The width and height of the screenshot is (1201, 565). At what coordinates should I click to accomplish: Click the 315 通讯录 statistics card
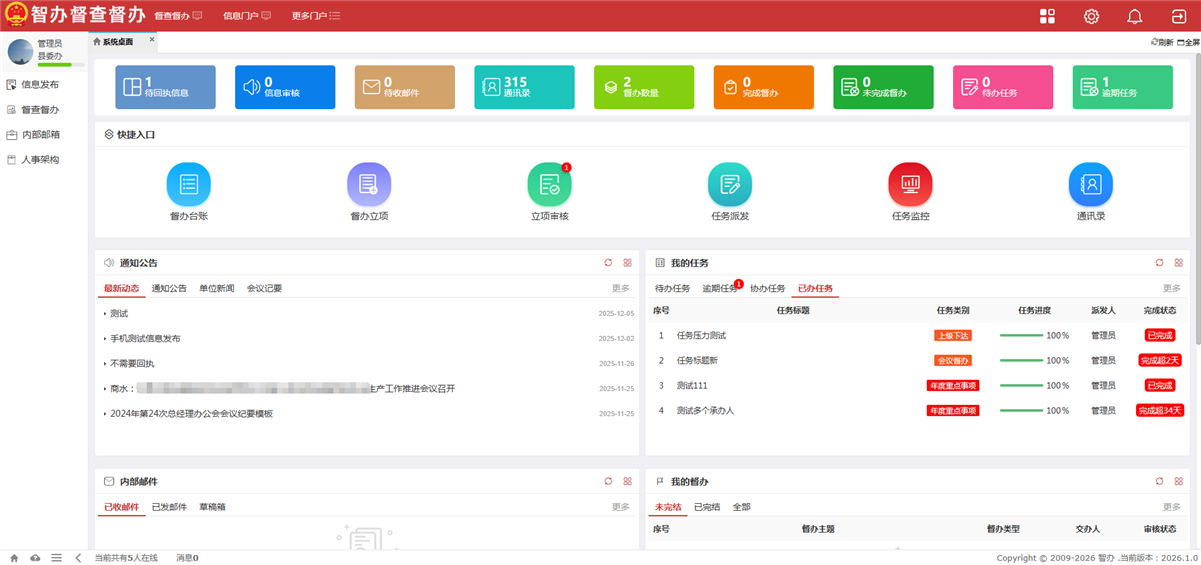pyautogui.click(x=524, y=87)
